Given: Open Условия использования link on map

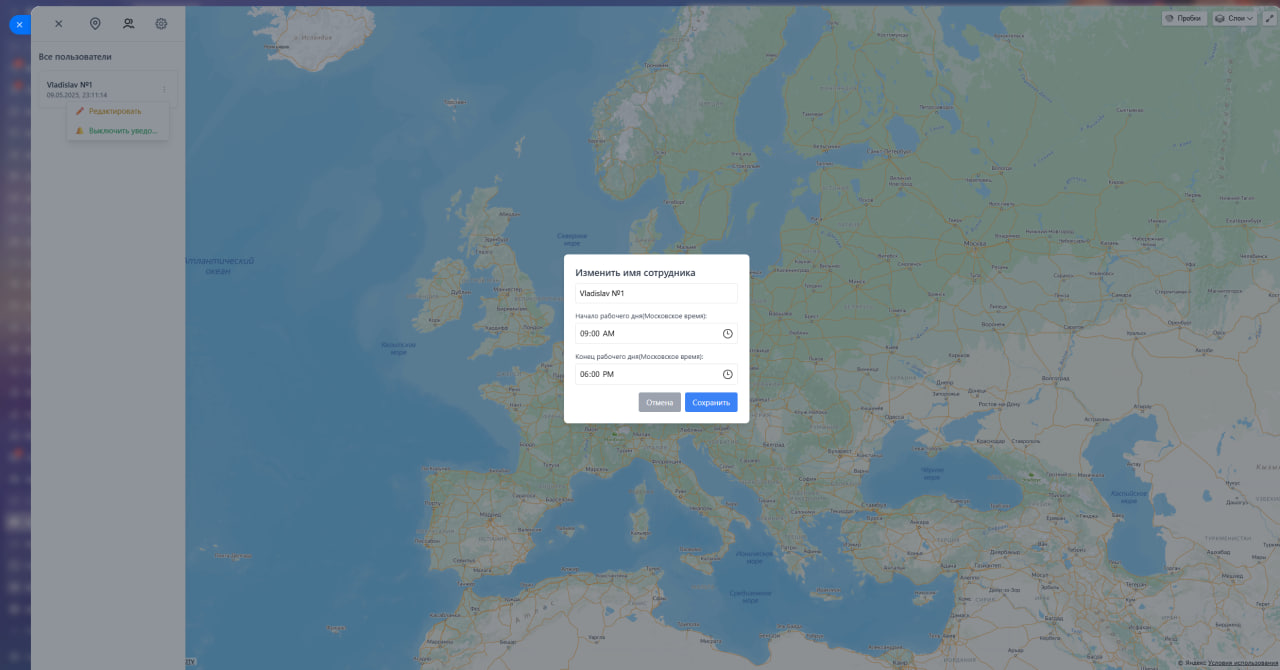Looking at the screenshot, I should [1243, 663].
